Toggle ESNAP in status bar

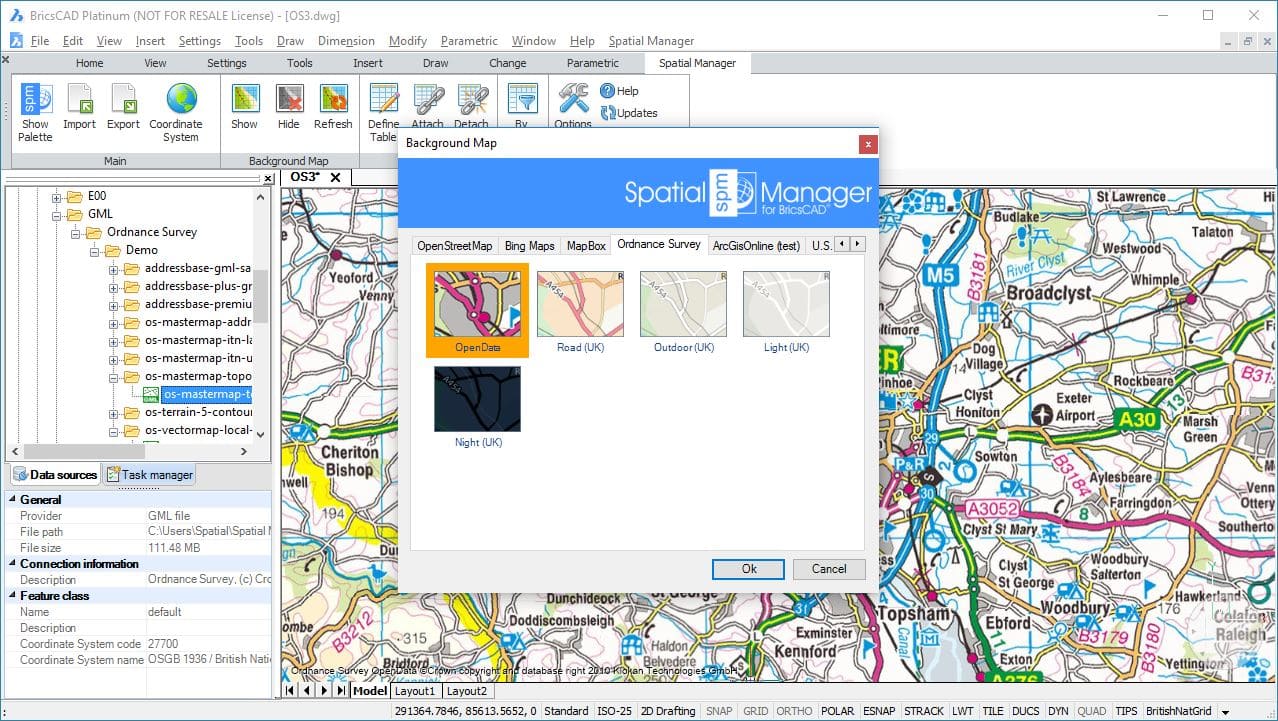879,711
